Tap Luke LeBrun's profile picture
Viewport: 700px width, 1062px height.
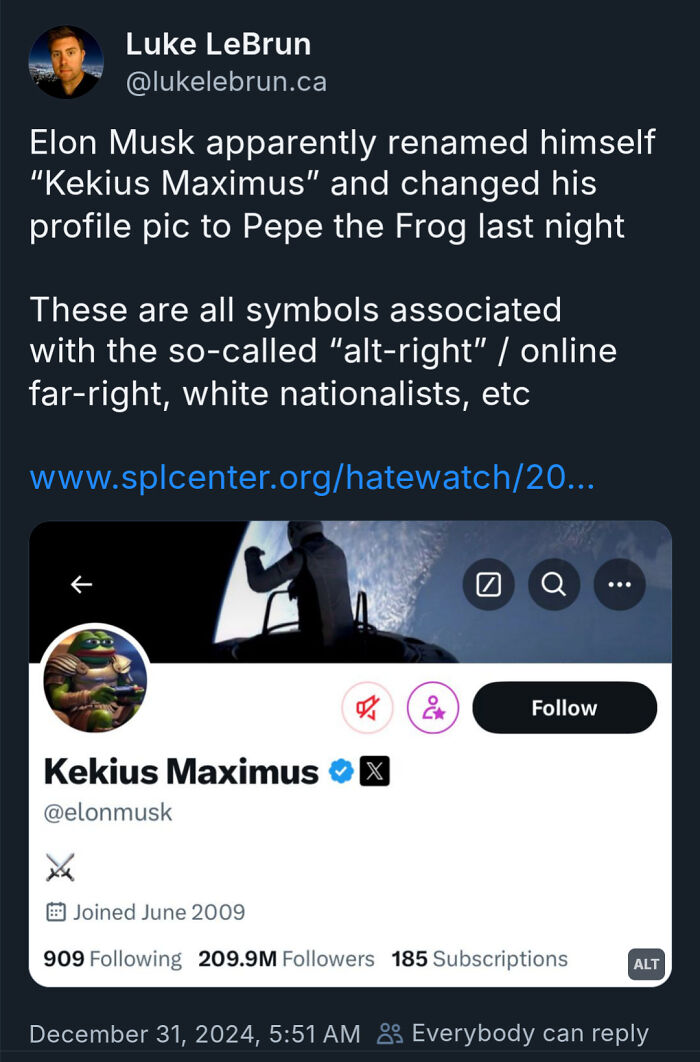coord(65,62)
